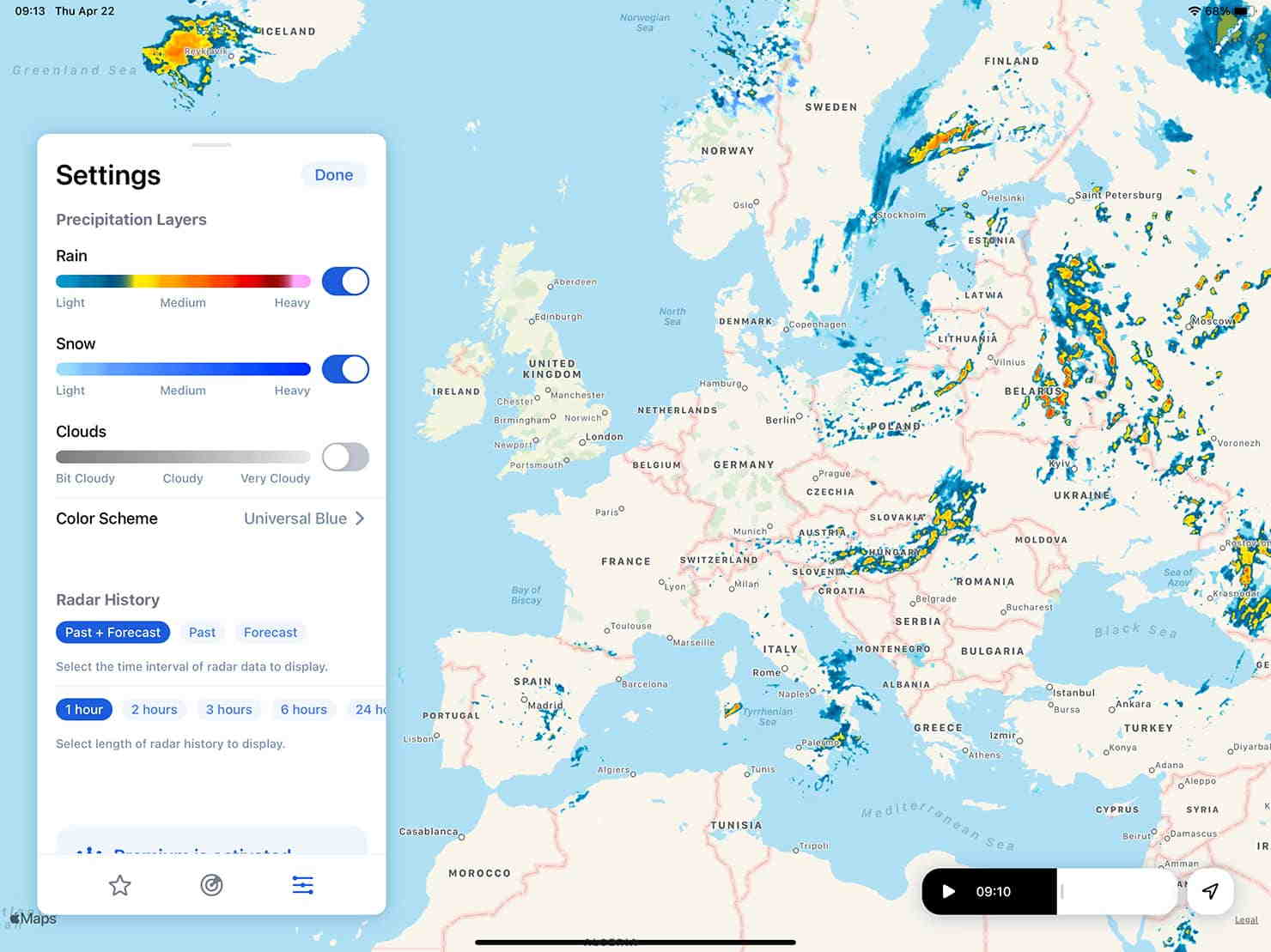
Task: Tap the current location arrow icon
Action: coord(1210,891)
